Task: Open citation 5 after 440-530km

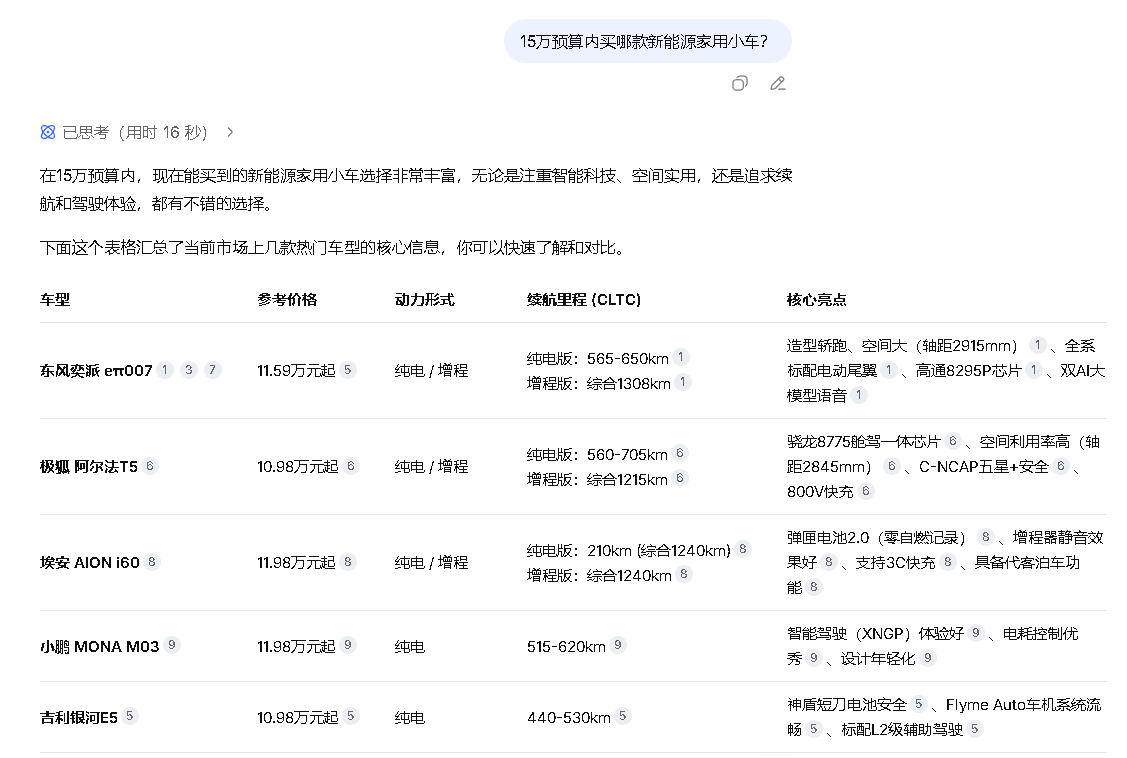Action: point(623,716)
